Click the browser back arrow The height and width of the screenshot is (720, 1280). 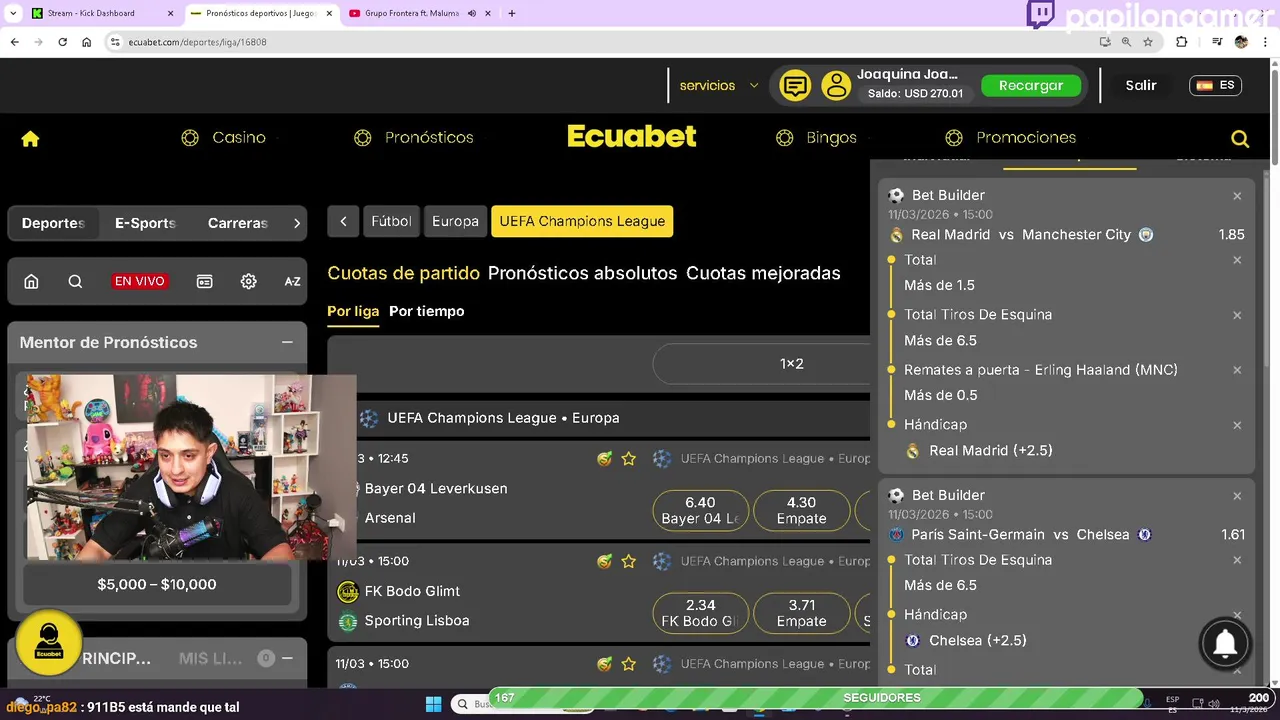[14, 42]
